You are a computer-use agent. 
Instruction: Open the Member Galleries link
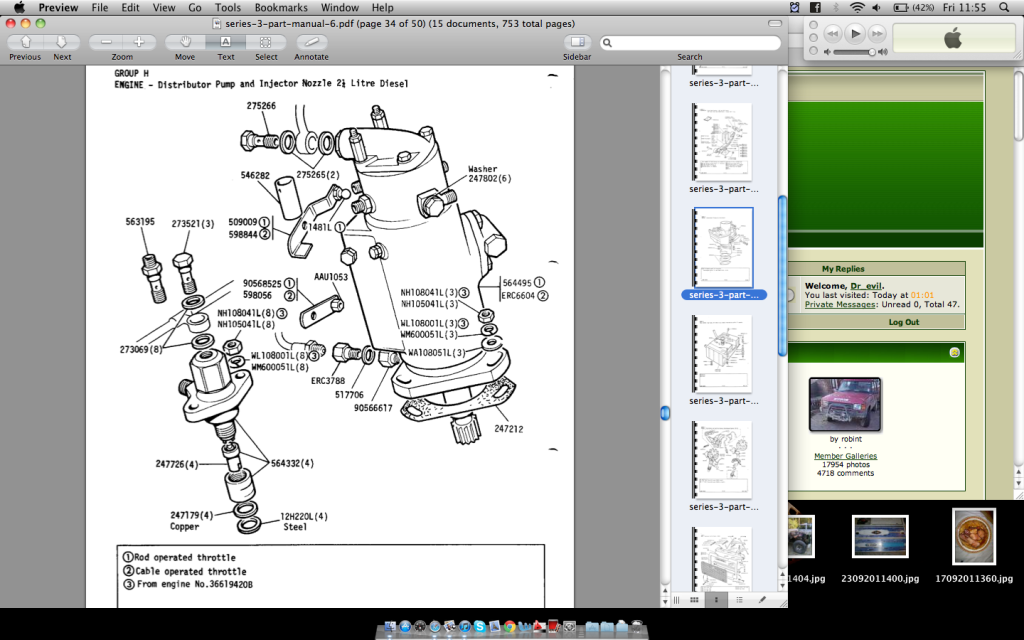pos(845,456)
